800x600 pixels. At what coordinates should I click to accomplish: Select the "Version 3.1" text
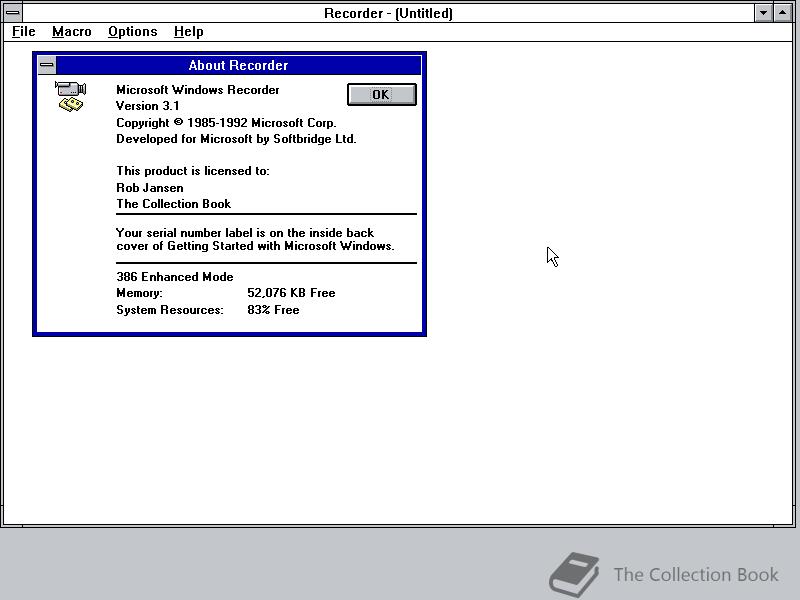click(x=147, y=106)
